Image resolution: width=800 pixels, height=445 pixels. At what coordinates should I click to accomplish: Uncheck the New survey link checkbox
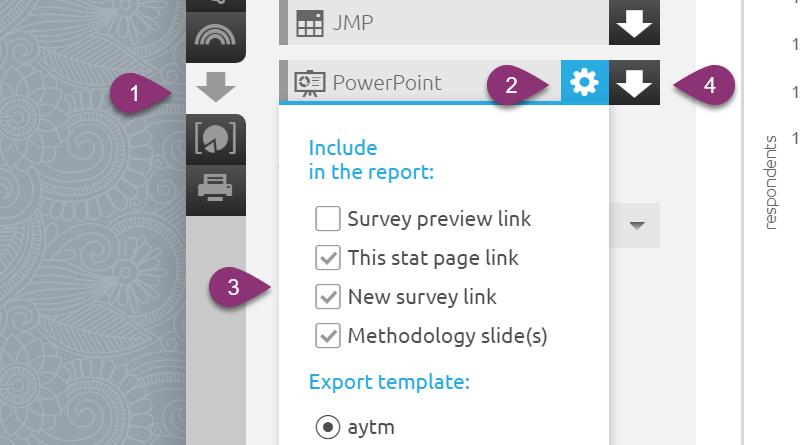tap(328, 297)
